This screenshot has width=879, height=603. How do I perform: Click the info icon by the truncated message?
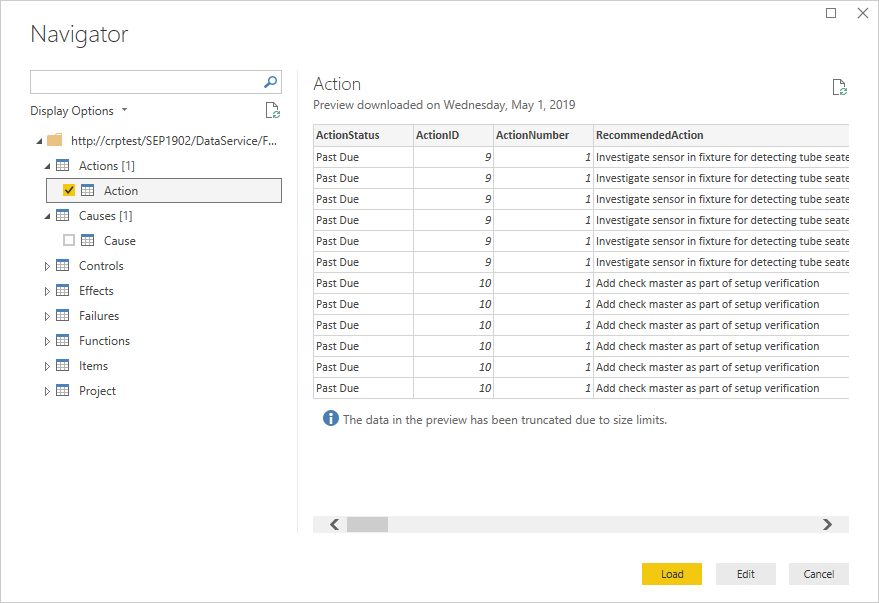tap(330, 419)
